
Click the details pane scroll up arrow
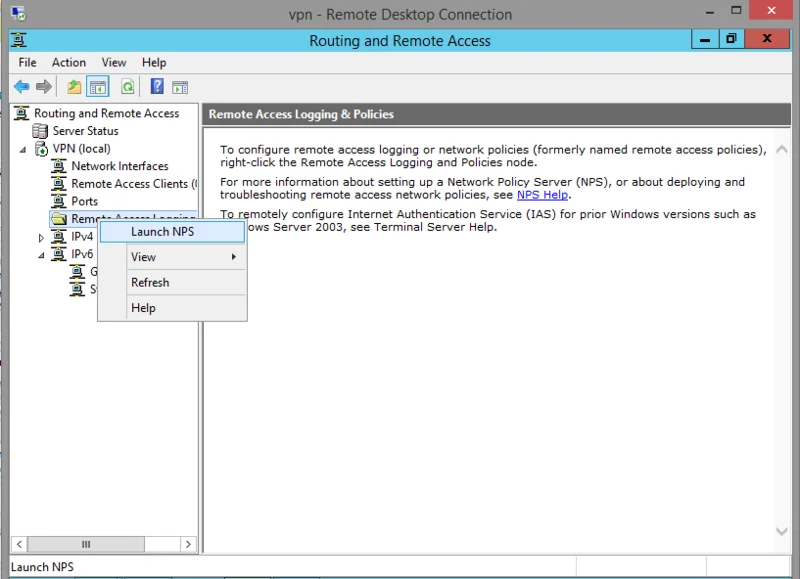click(x=781, y=149)
